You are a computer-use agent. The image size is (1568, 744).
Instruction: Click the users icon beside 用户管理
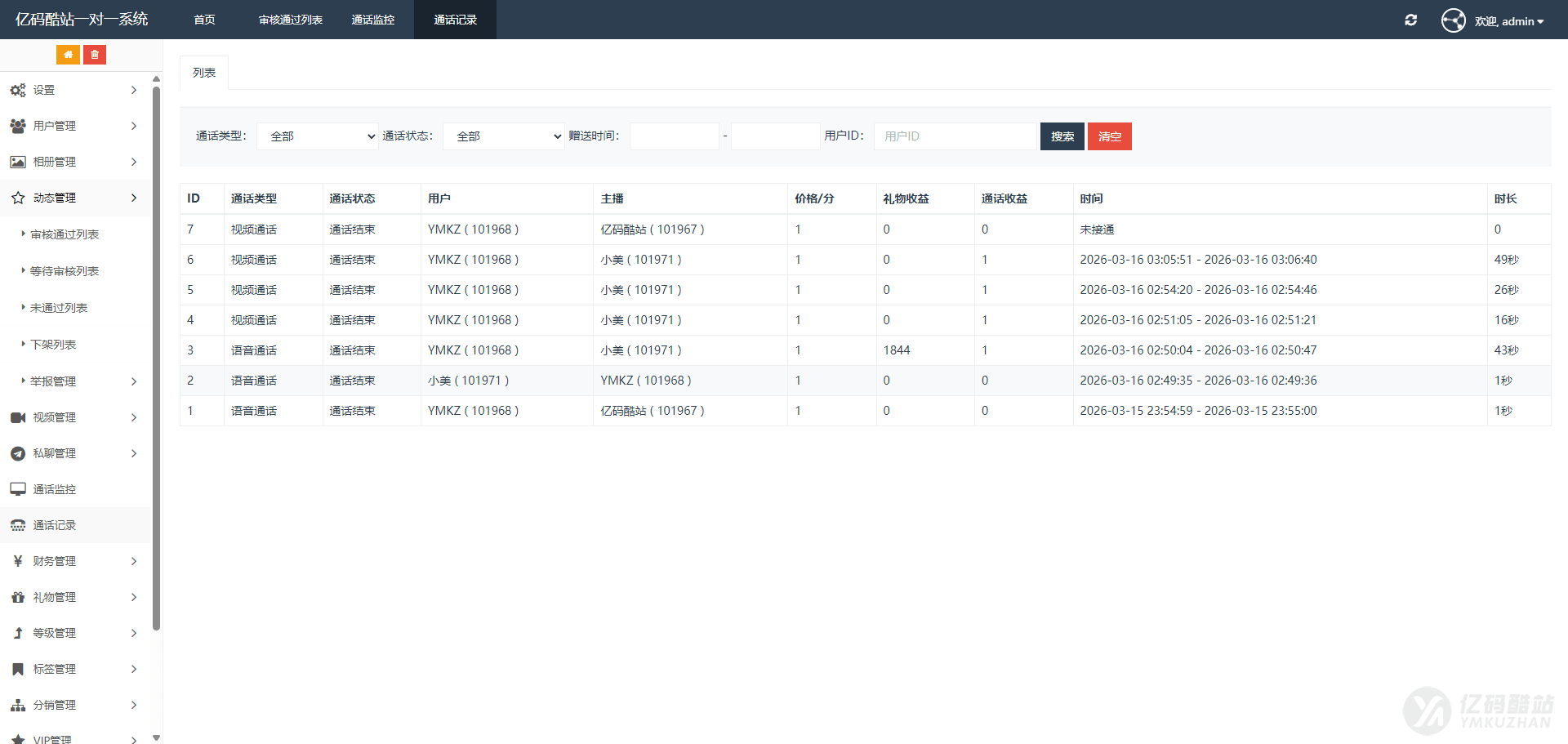coord(17,126)
